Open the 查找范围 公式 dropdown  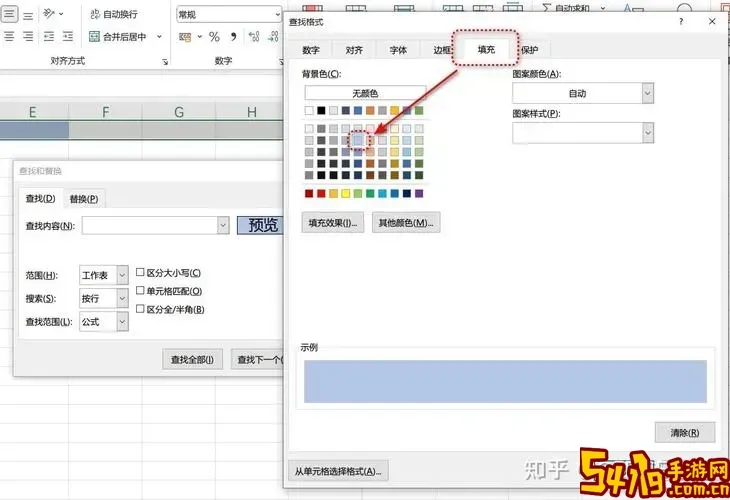(122, 322)
